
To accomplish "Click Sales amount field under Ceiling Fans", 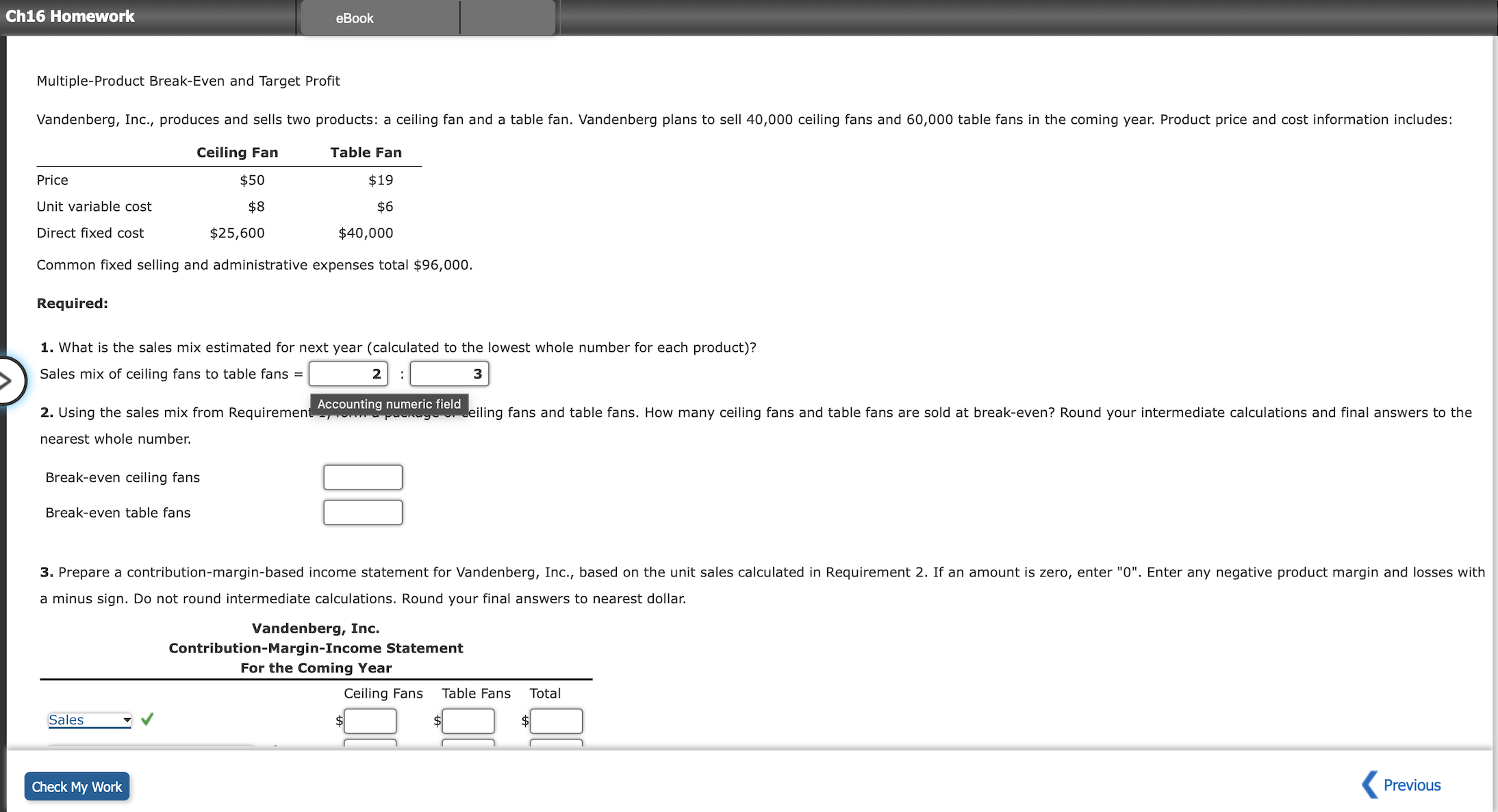I will pos(370,721).
